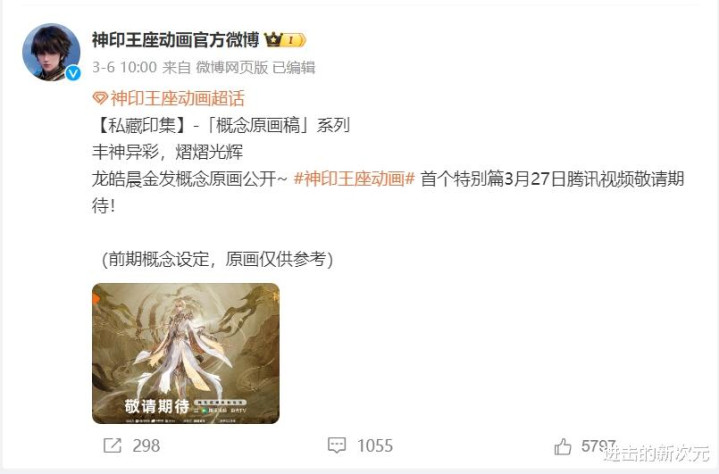Click the 进击的新次元 watermark text
719x474 pixels.
pos(657,453)
